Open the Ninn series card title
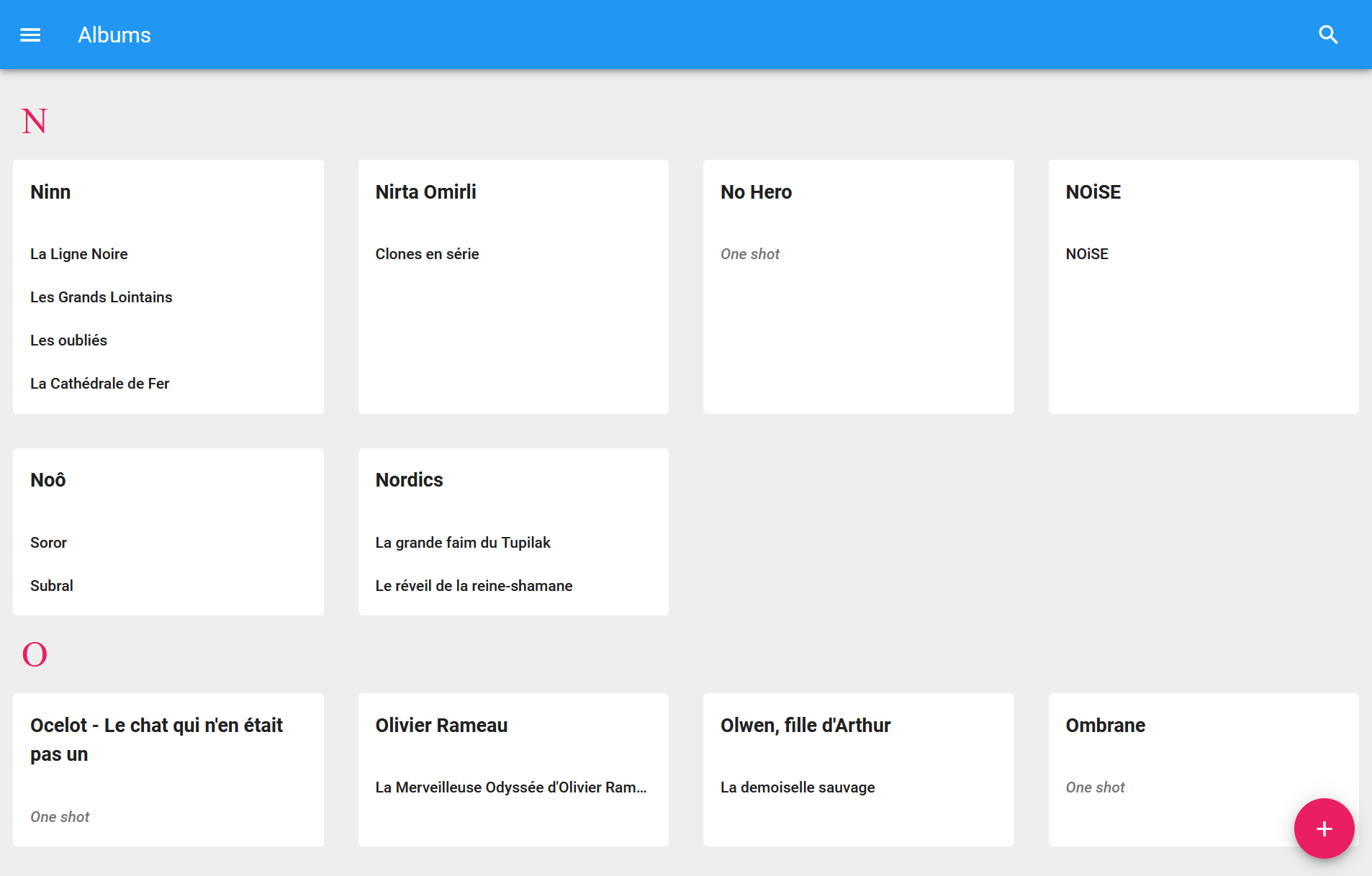 point(50,192)
